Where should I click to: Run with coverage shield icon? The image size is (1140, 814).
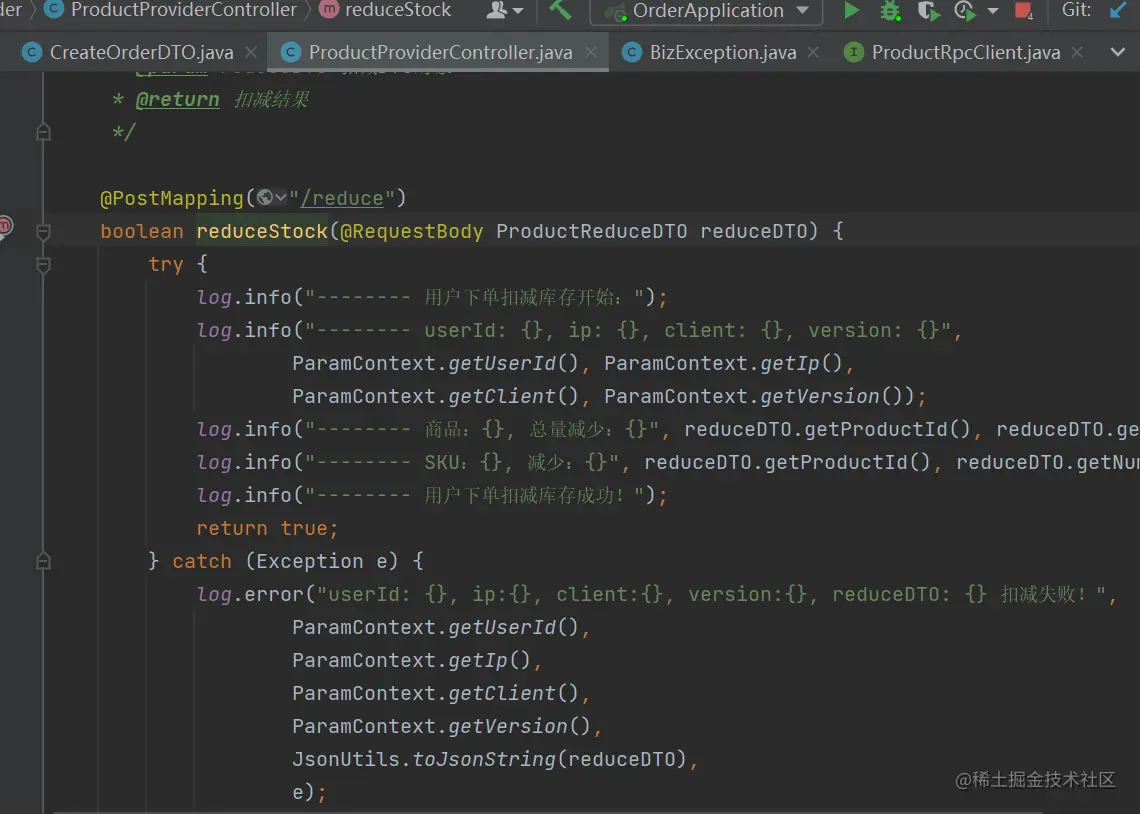[x=928, y=11]
